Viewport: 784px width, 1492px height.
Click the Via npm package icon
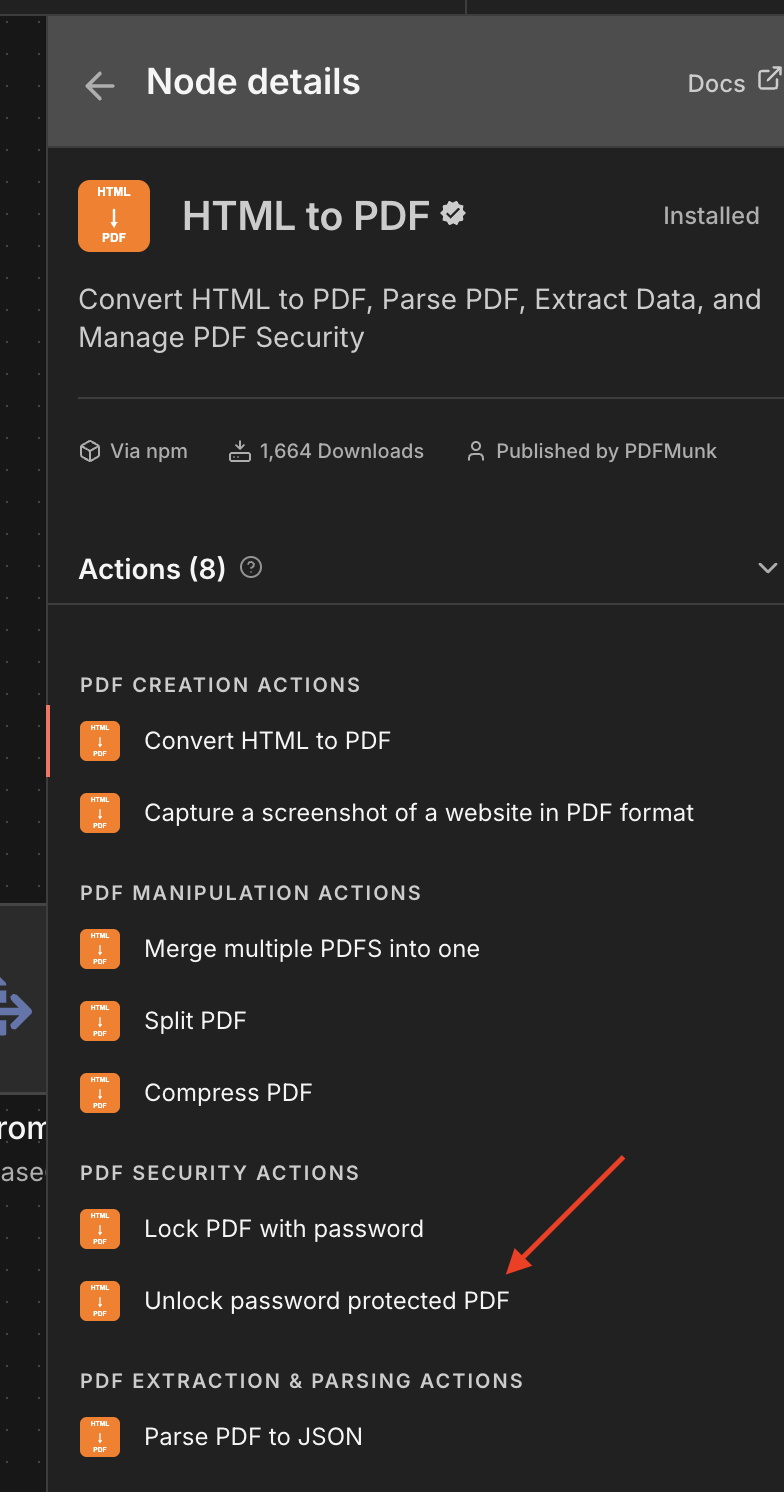(90, 452)
